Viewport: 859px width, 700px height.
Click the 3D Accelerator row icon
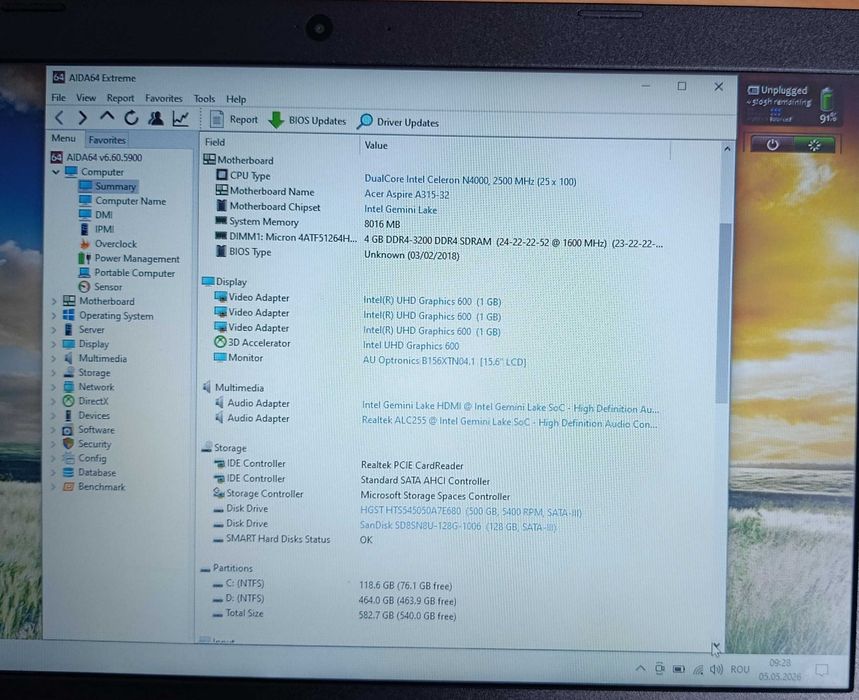pos(220,342)
